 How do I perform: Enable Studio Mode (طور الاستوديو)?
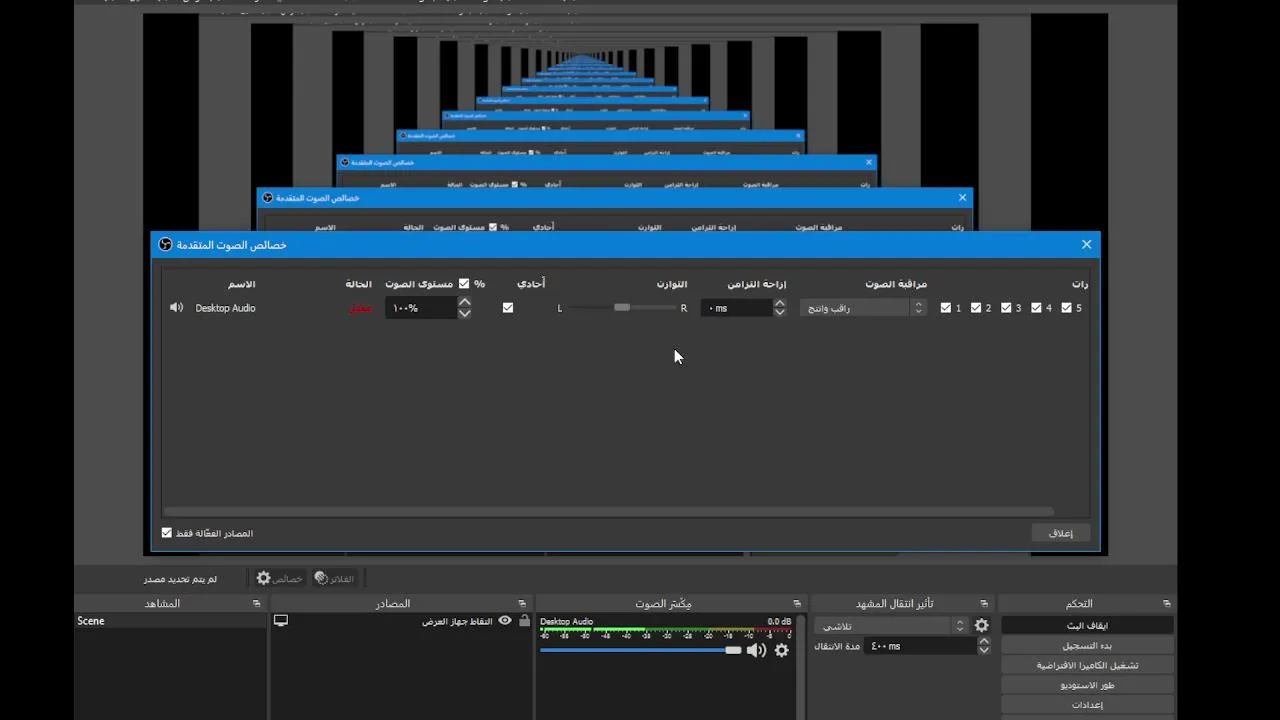pyautogui.click(x=1086, y=685)
